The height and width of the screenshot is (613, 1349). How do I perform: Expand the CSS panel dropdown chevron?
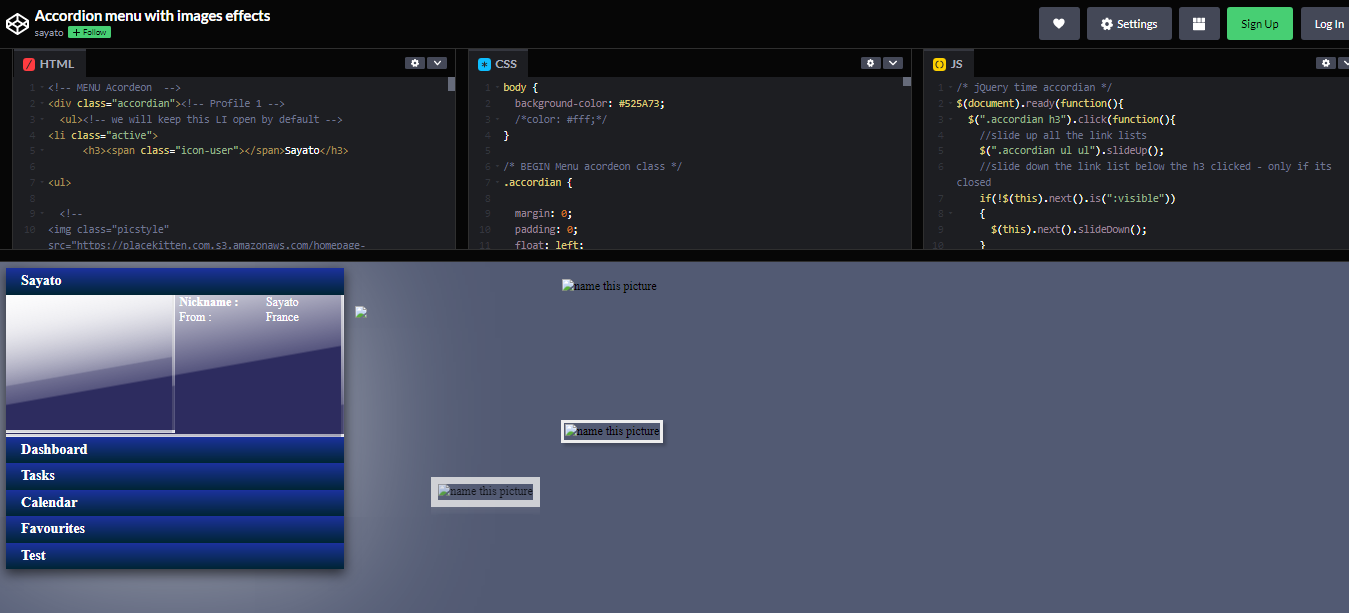[x=892, y=62]
